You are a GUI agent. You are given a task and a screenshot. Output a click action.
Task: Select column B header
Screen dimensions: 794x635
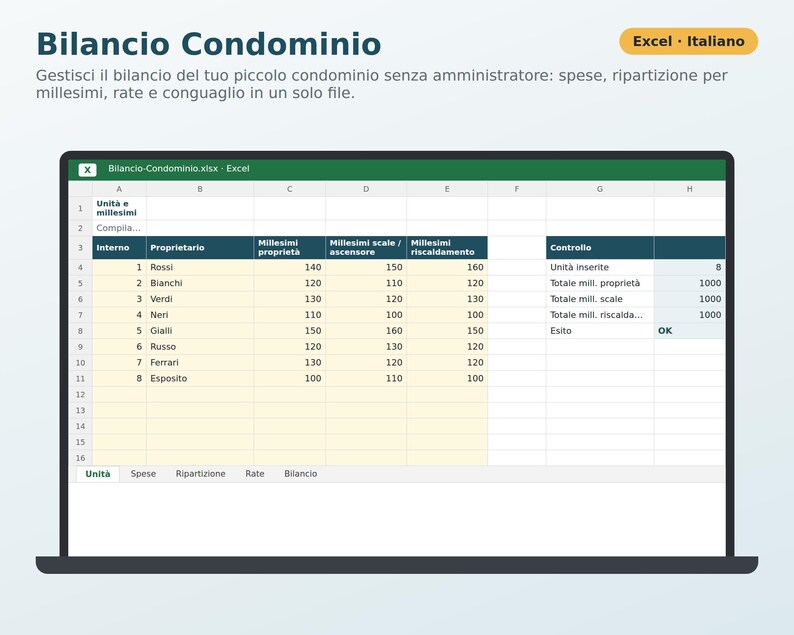200,189
